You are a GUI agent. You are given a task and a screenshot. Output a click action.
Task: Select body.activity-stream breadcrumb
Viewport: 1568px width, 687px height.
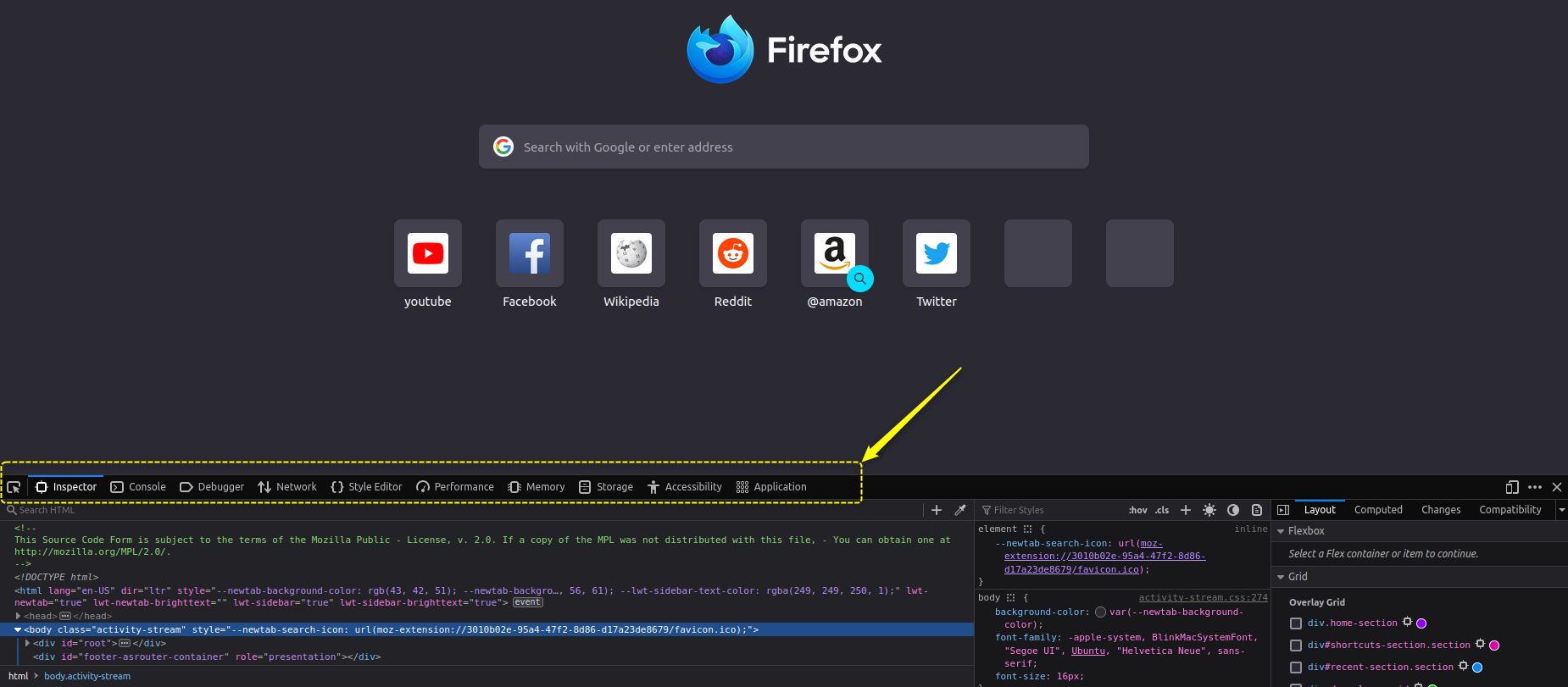click(87, 676)
